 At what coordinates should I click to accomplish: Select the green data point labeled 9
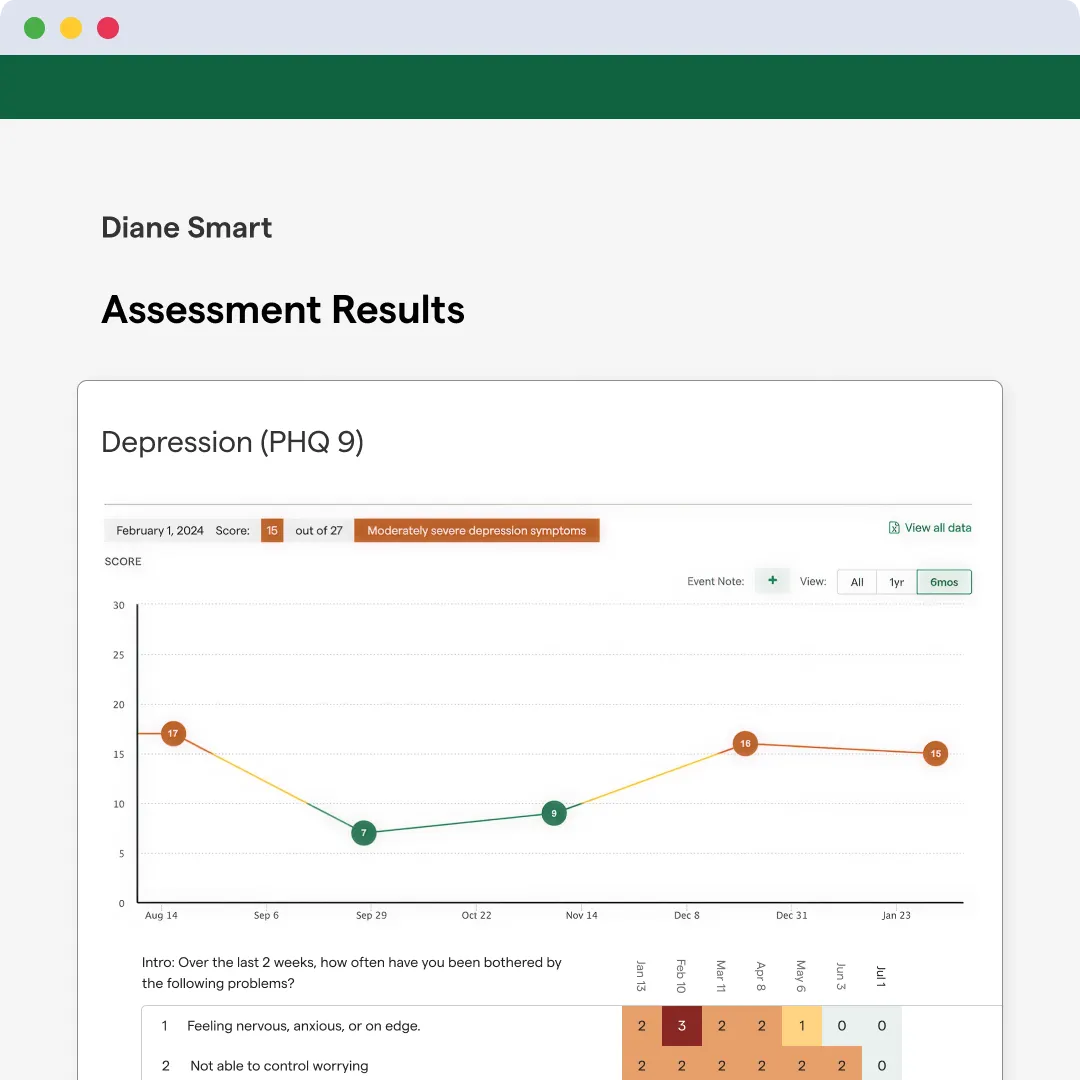point(554,813)
